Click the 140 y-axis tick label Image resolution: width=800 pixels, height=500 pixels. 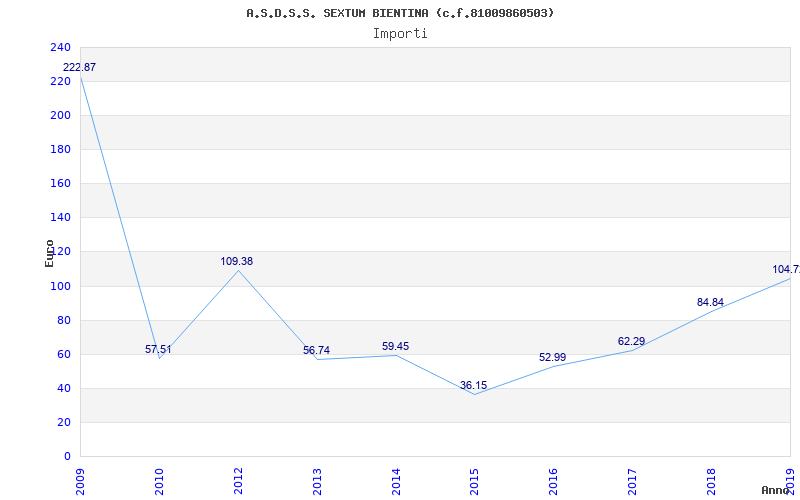coord(60,218)
